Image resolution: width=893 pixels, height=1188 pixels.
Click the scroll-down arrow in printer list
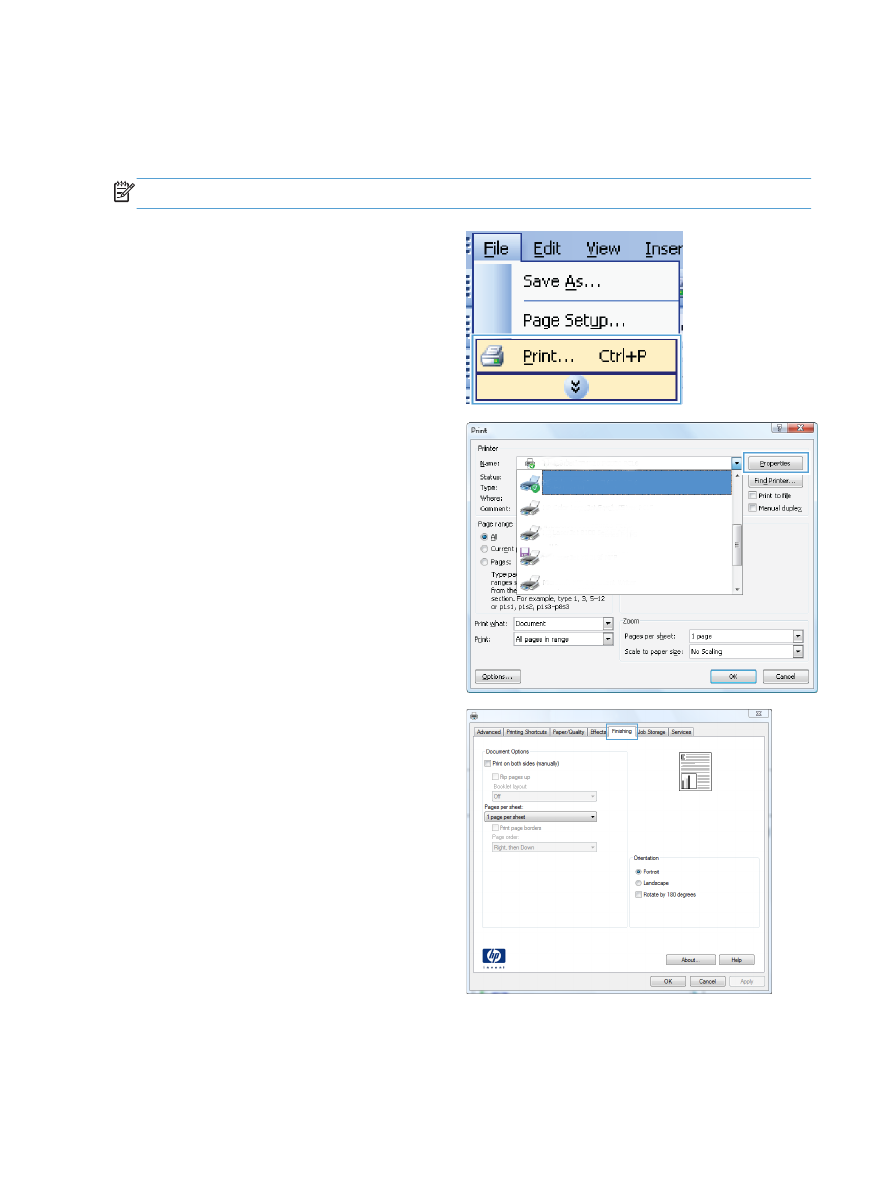pos(737,589)
